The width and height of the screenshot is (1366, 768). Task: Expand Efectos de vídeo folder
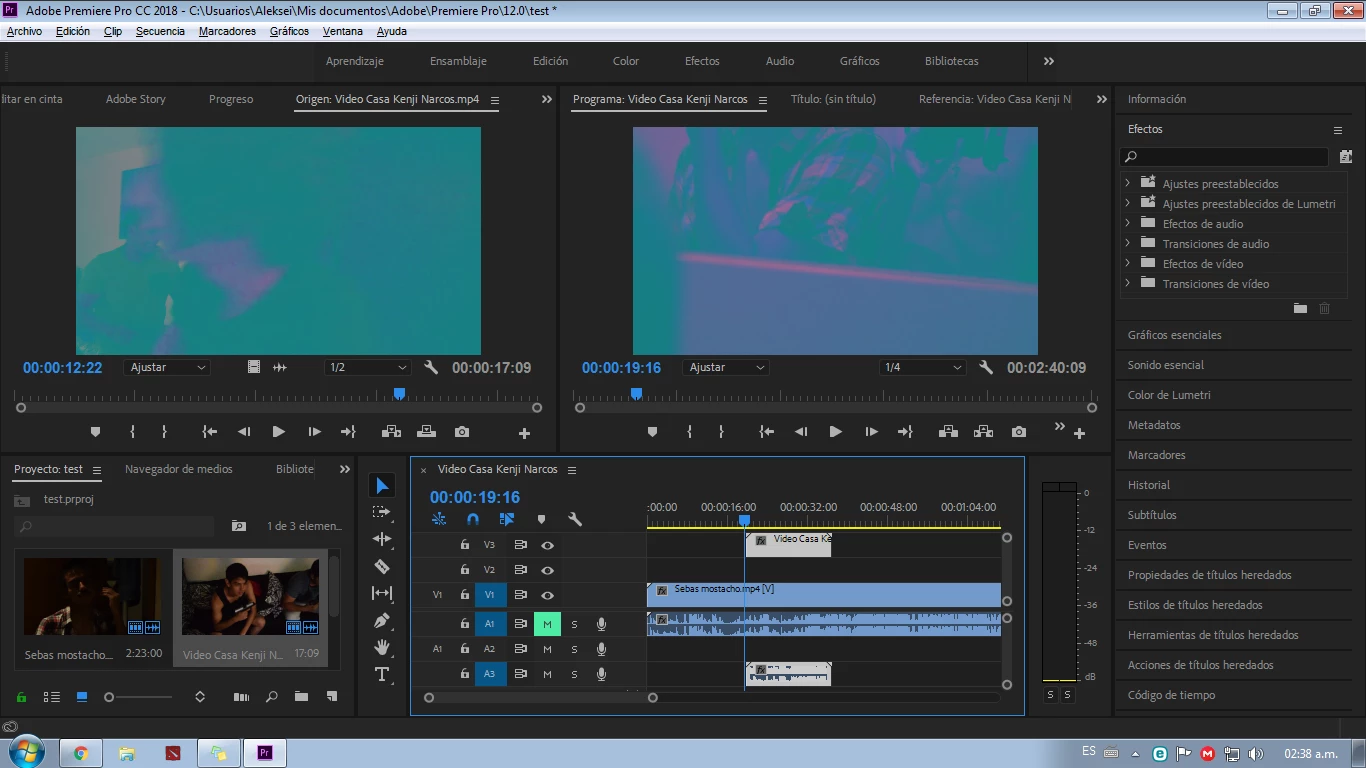[x=1127, y=263]
